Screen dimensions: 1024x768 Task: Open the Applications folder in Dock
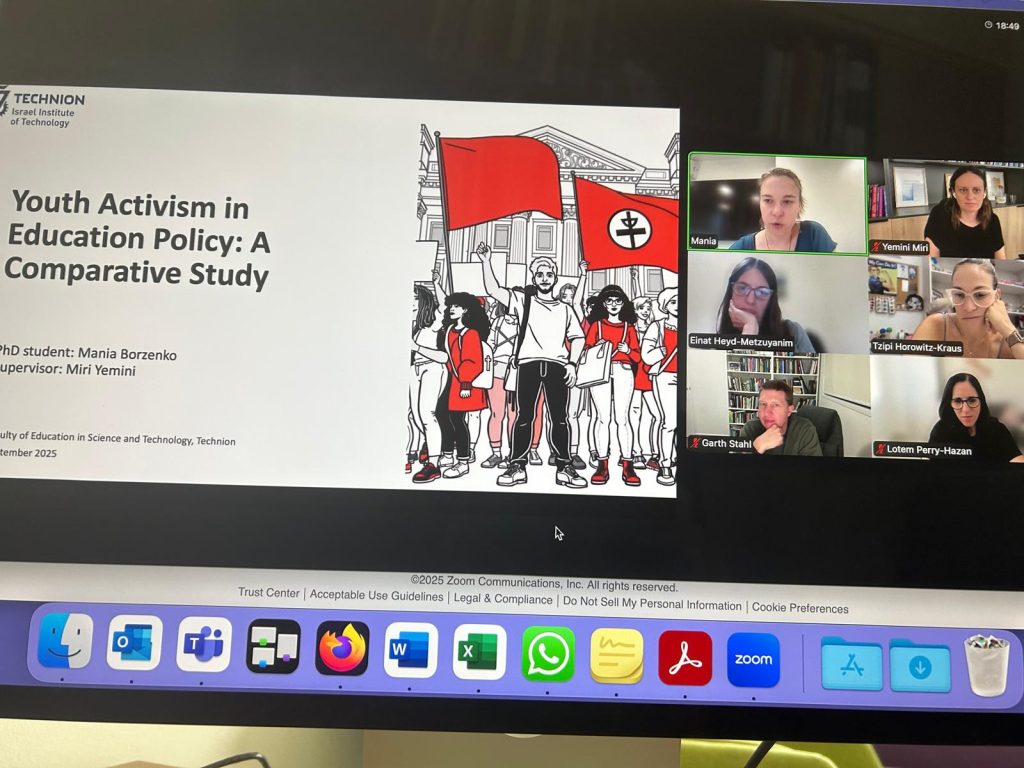[852, 663]
